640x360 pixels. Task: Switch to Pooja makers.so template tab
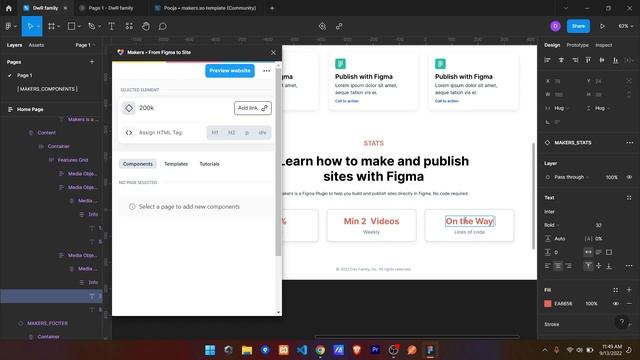210,8
